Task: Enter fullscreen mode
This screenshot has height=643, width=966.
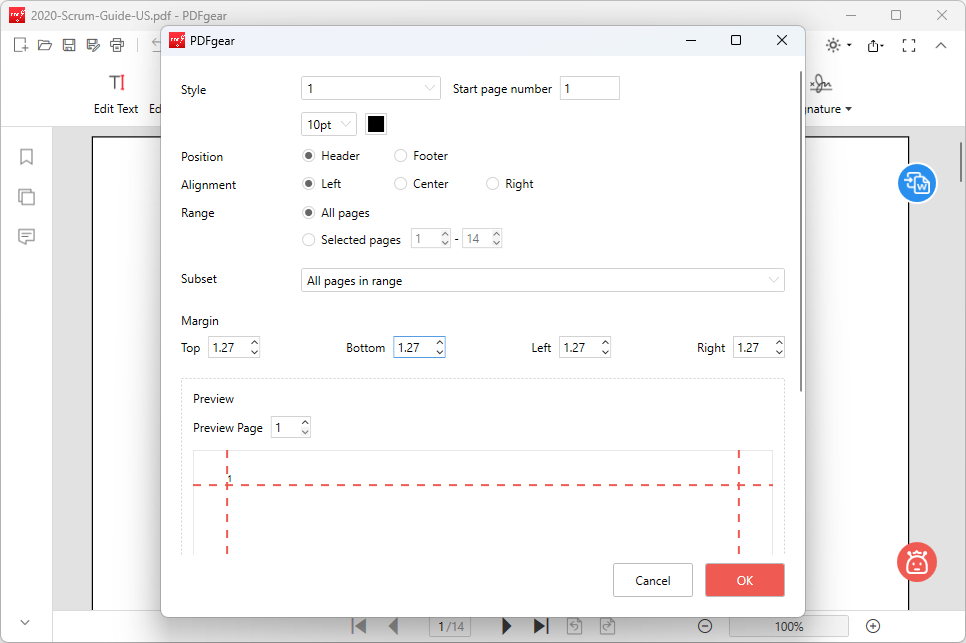Action: pos(909,44)
